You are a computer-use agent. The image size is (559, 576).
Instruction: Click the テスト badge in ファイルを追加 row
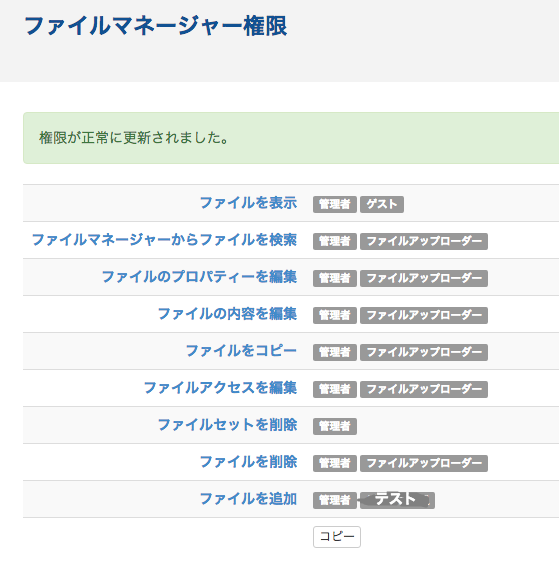[x=397, y=500]
